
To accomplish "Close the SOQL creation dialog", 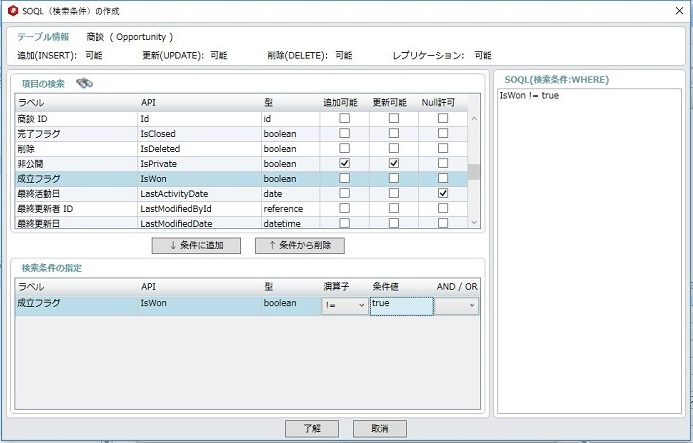I will (679, 11).
